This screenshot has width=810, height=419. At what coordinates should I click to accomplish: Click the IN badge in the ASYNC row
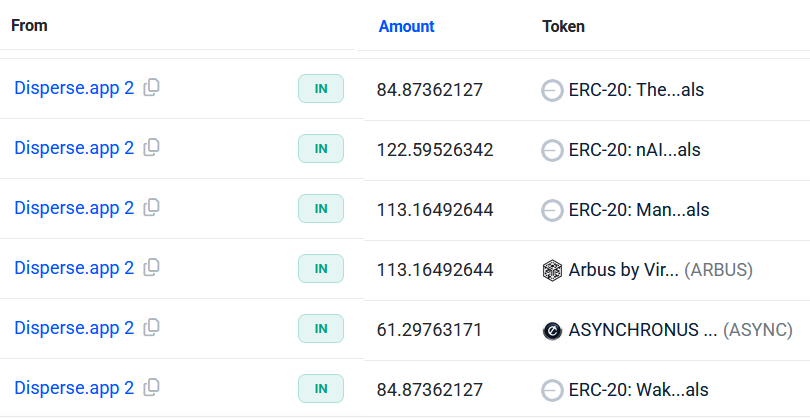point(321,329)
